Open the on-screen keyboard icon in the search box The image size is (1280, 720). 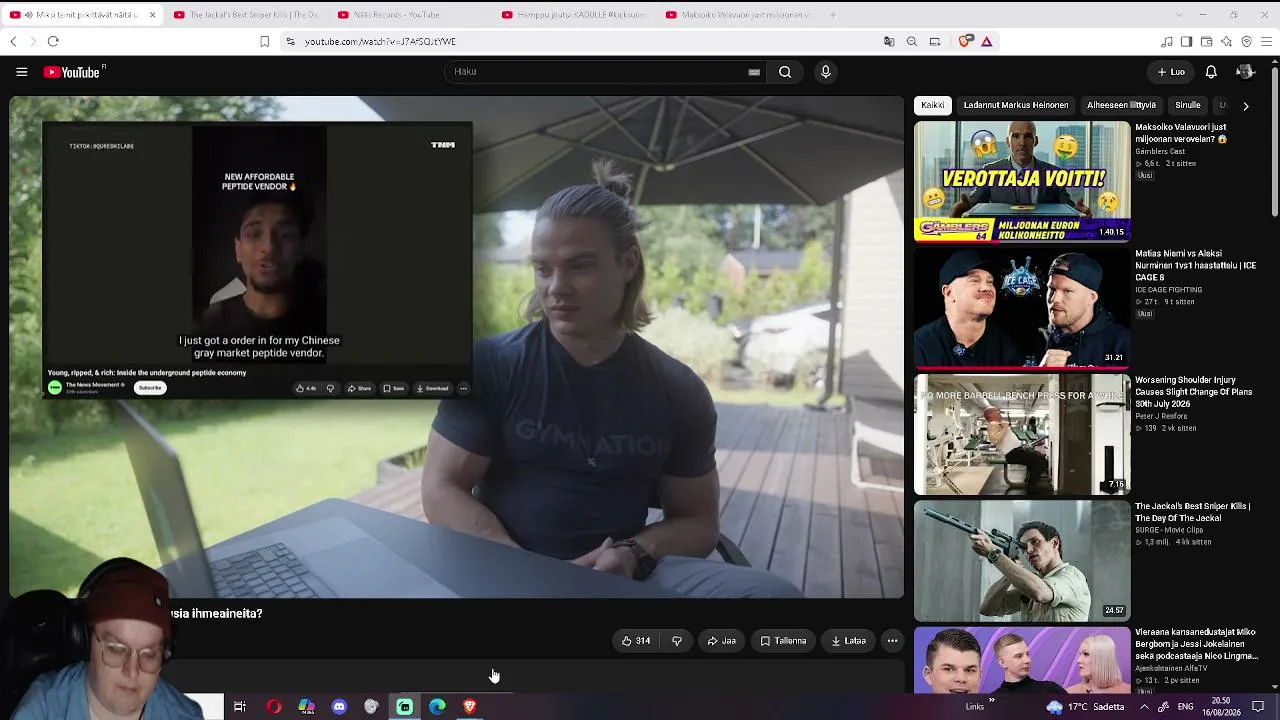pyautogui.click(x=754, y=72)
